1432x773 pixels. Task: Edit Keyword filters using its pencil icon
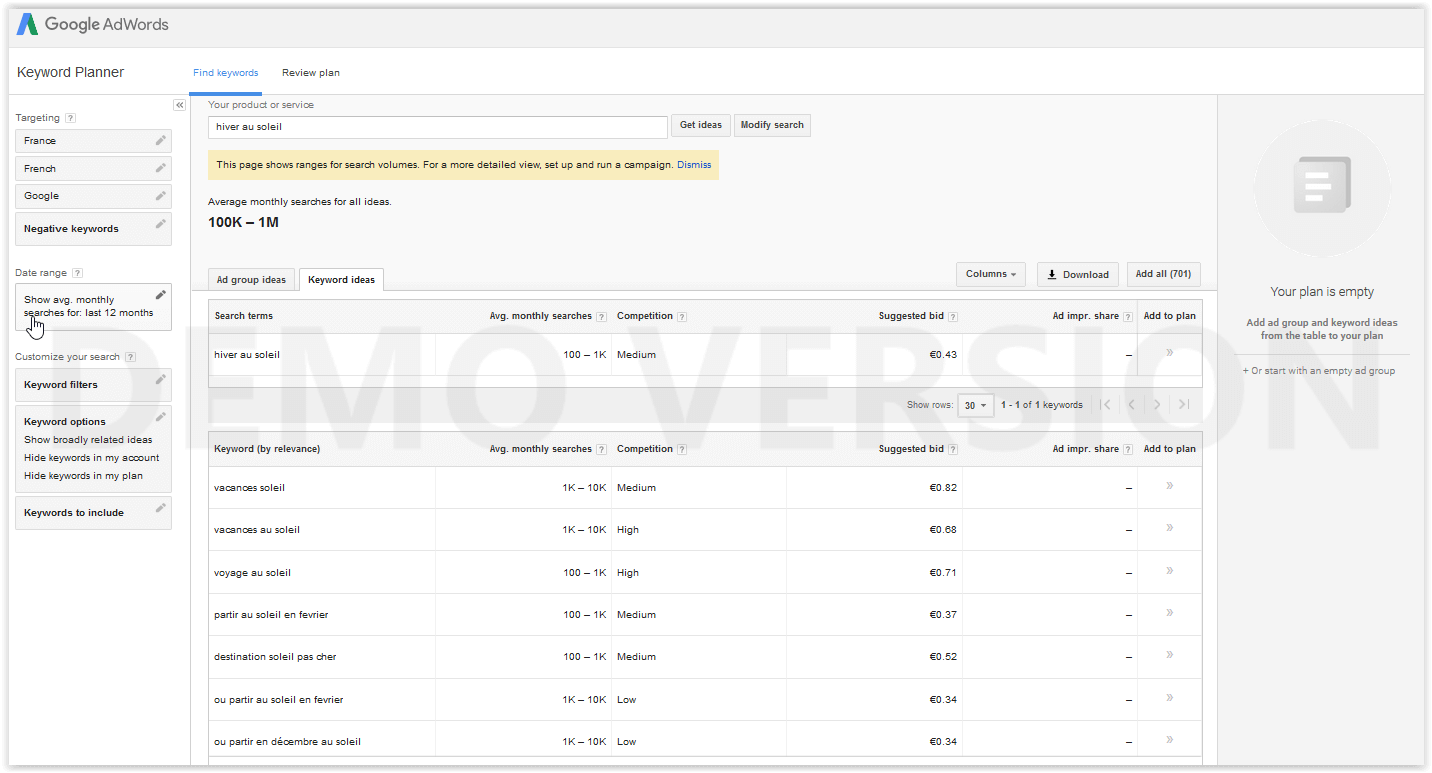pyautogui.click(x=160, y=380)
